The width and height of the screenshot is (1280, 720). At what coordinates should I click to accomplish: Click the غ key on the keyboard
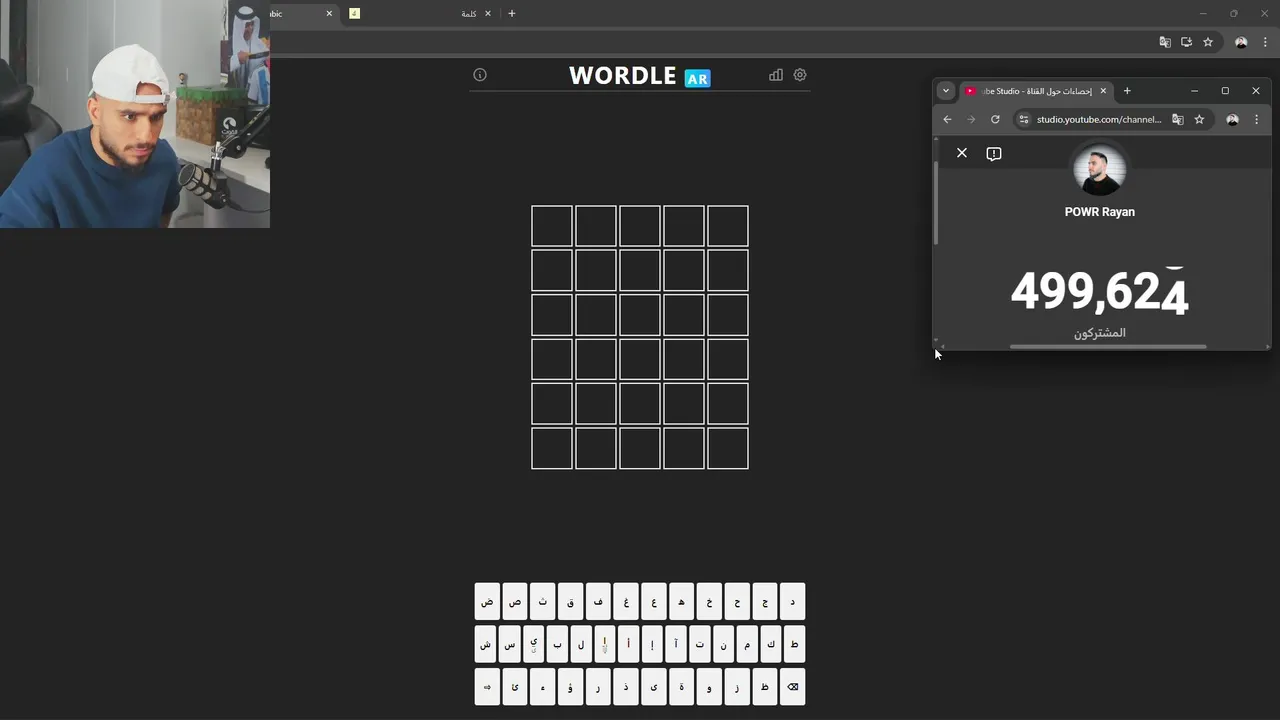click(x=626, y=602)
